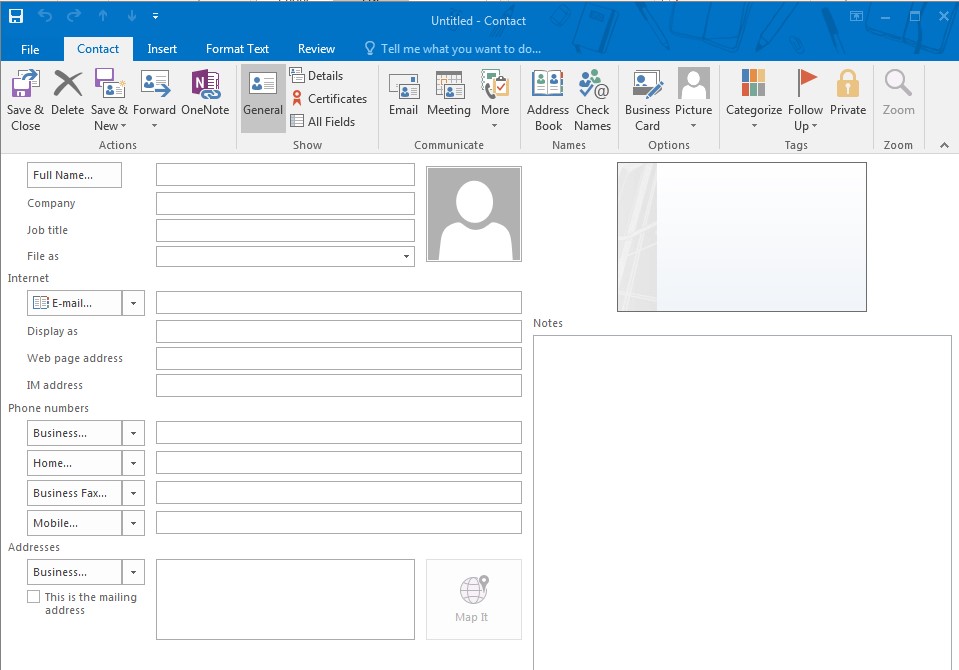The image size is (959, 670).
Task: Open the File tab
Action: coord(30,49)
